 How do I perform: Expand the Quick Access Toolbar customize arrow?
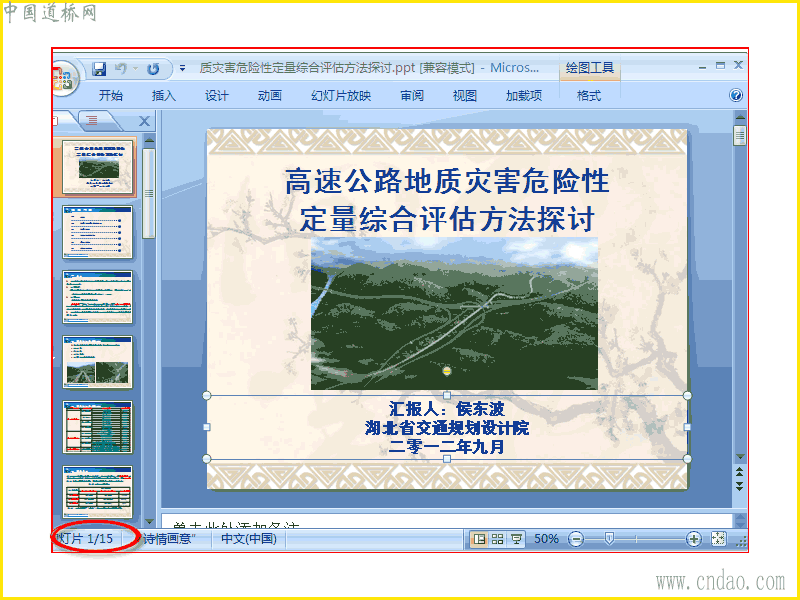point(182,68)
